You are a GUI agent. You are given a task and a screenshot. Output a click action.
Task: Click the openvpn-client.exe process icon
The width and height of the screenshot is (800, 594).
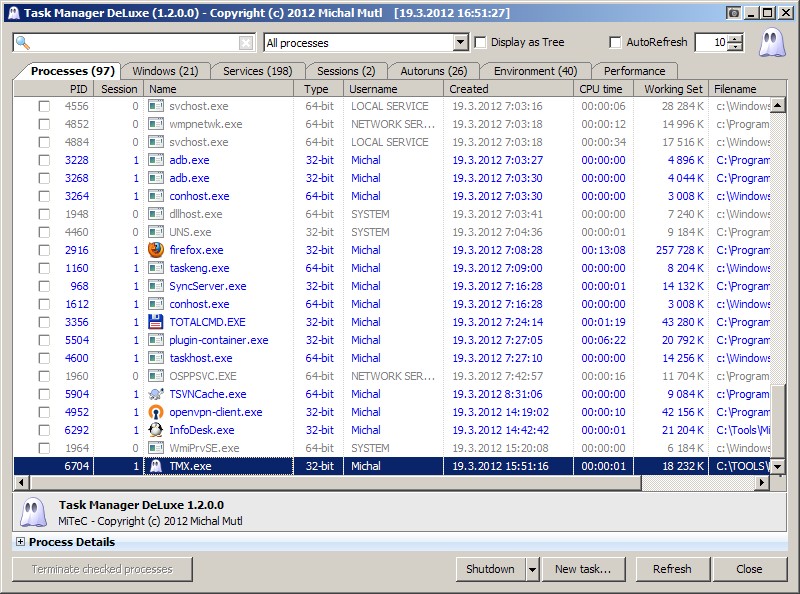tap(155, 412)
